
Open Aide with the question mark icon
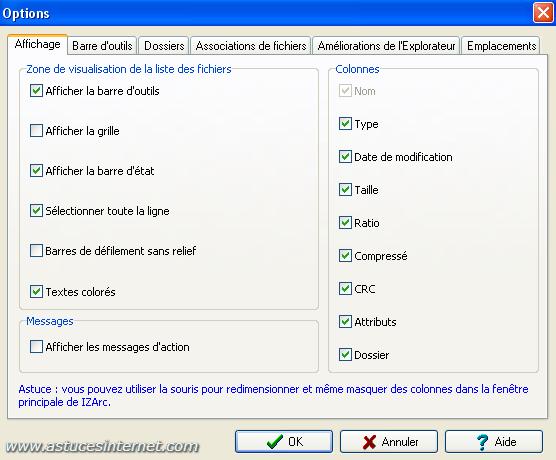pyautogui.click(x=494, y=442)
